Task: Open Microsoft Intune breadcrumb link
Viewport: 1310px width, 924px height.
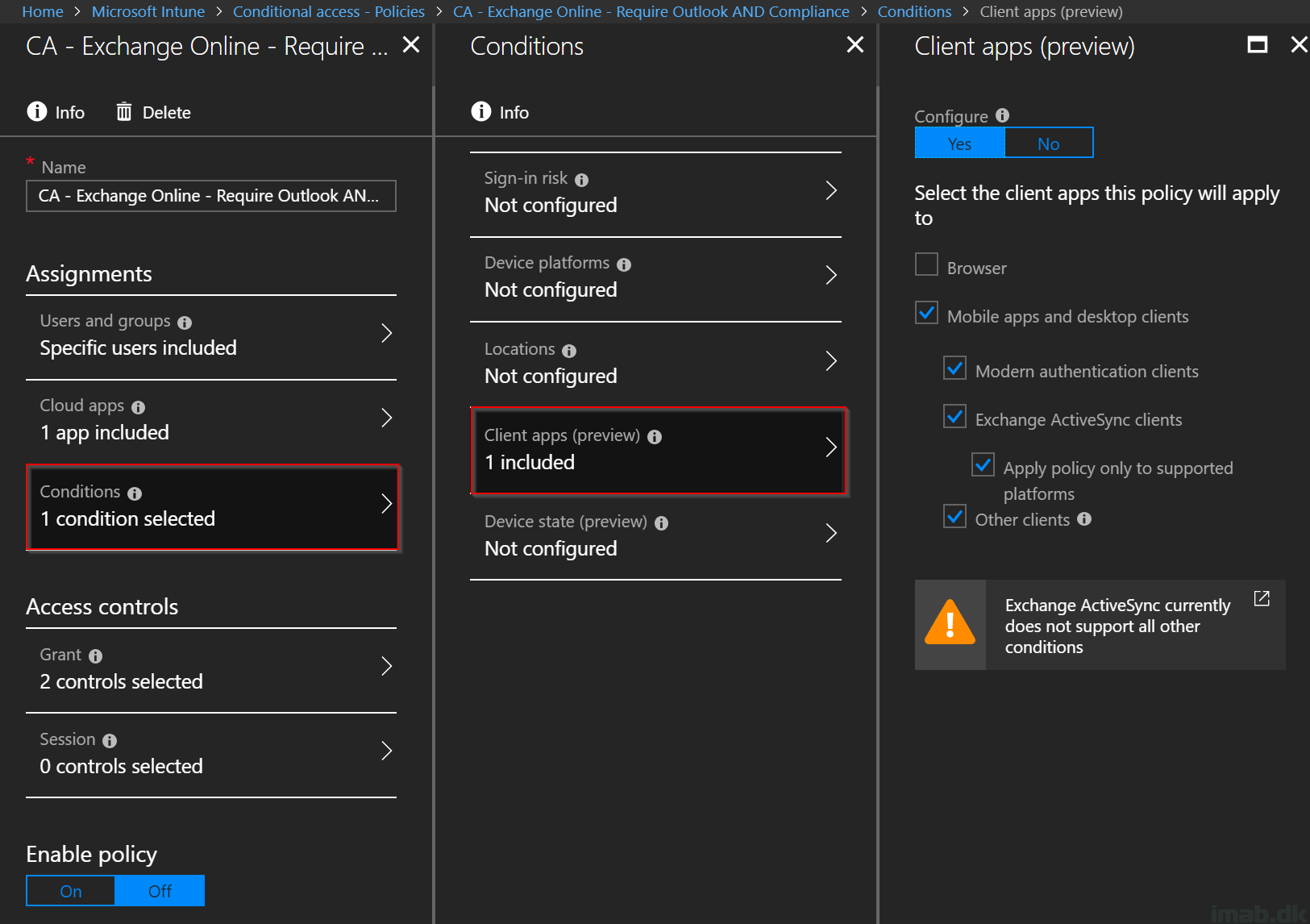Action: (148, 11)
